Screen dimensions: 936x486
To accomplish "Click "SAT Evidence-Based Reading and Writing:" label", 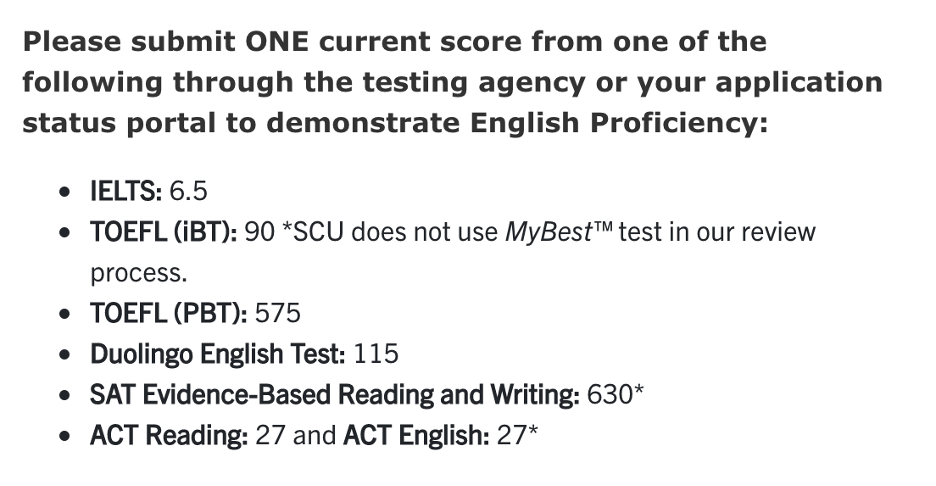I will 334,395.
